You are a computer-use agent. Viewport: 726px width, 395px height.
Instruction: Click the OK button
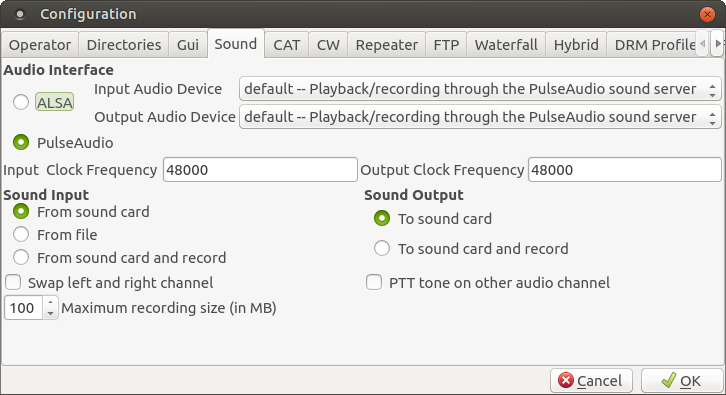coord(682,381)
